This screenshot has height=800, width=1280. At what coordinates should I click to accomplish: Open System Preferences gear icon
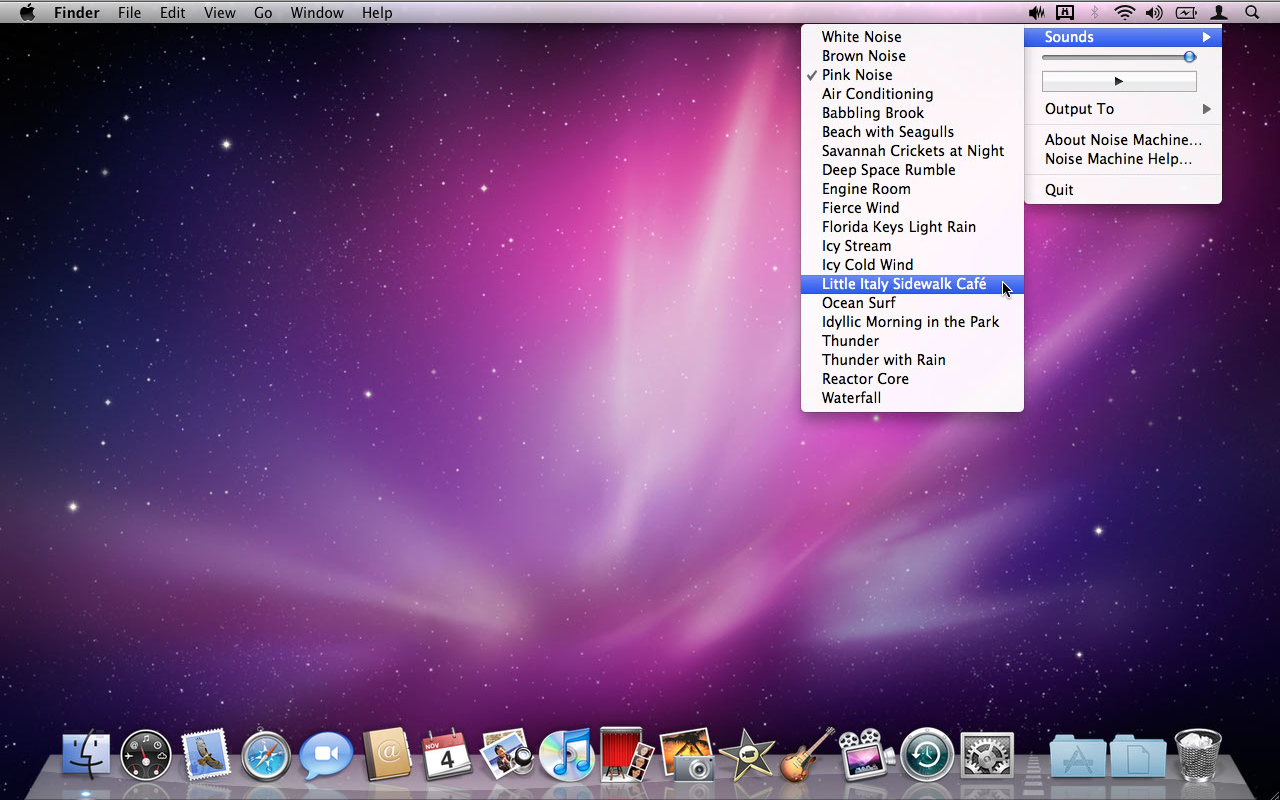987,755
